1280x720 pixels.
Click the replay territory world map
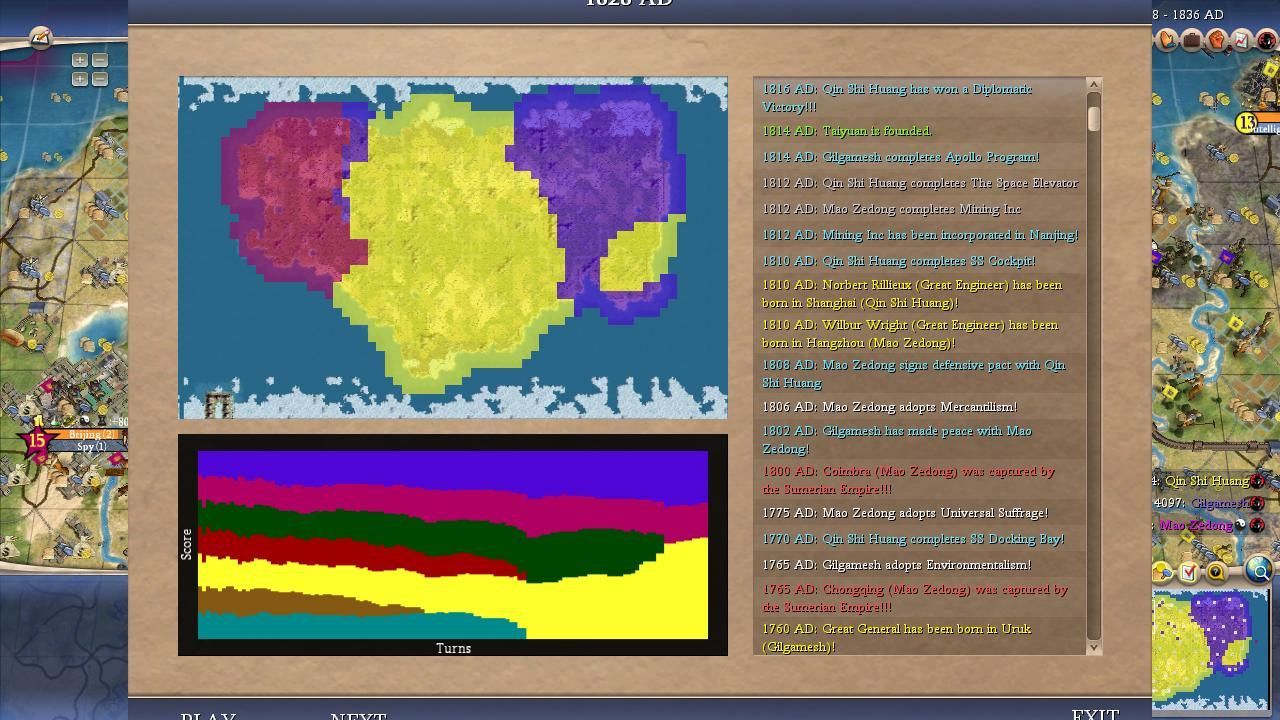pyautogui.click(x=453, y=247)
